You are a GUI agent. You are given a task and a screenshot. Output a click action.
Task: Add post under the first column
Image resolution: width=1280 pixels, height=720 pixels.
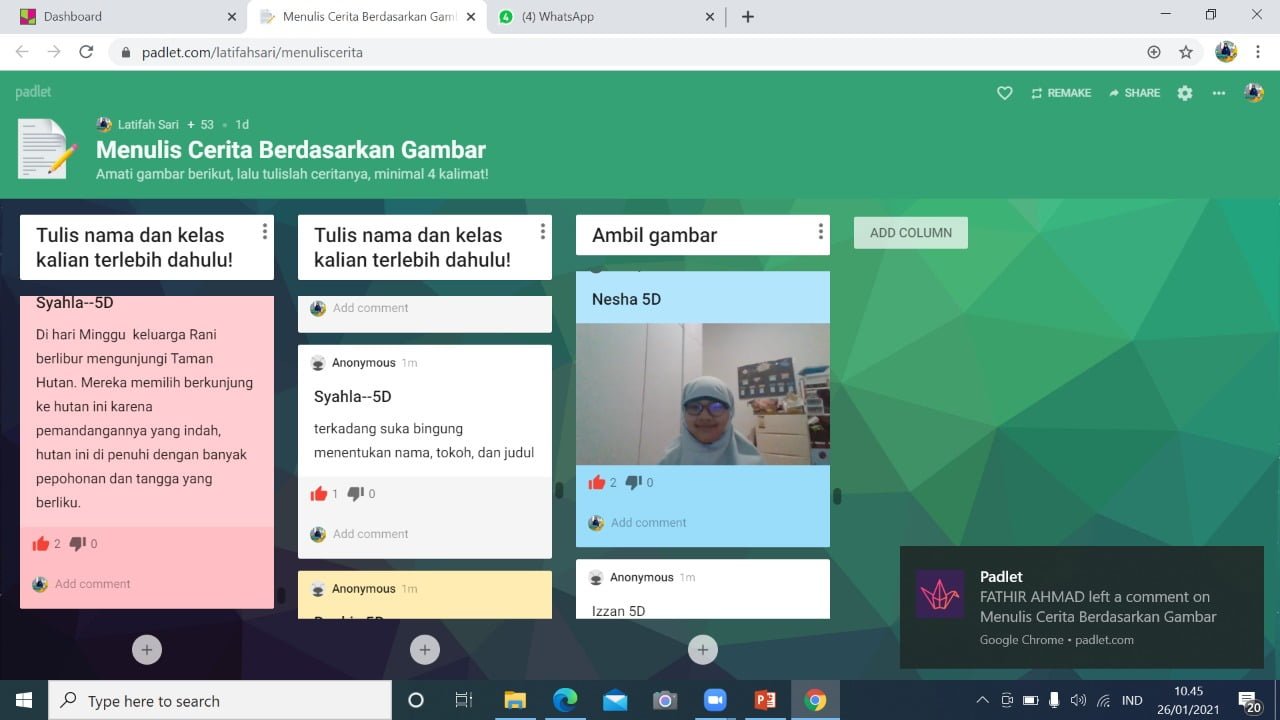(146, 649)
